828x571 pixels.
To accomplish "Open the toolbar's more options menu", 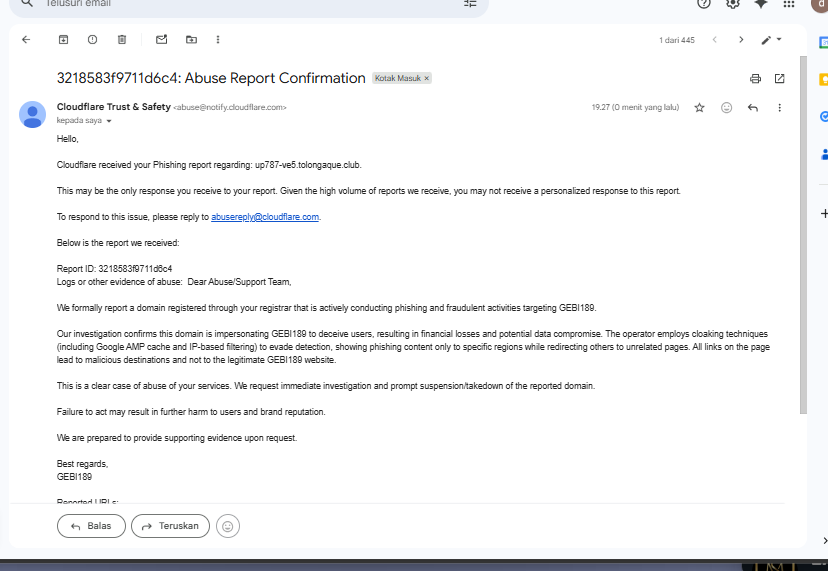I will 218,40.
